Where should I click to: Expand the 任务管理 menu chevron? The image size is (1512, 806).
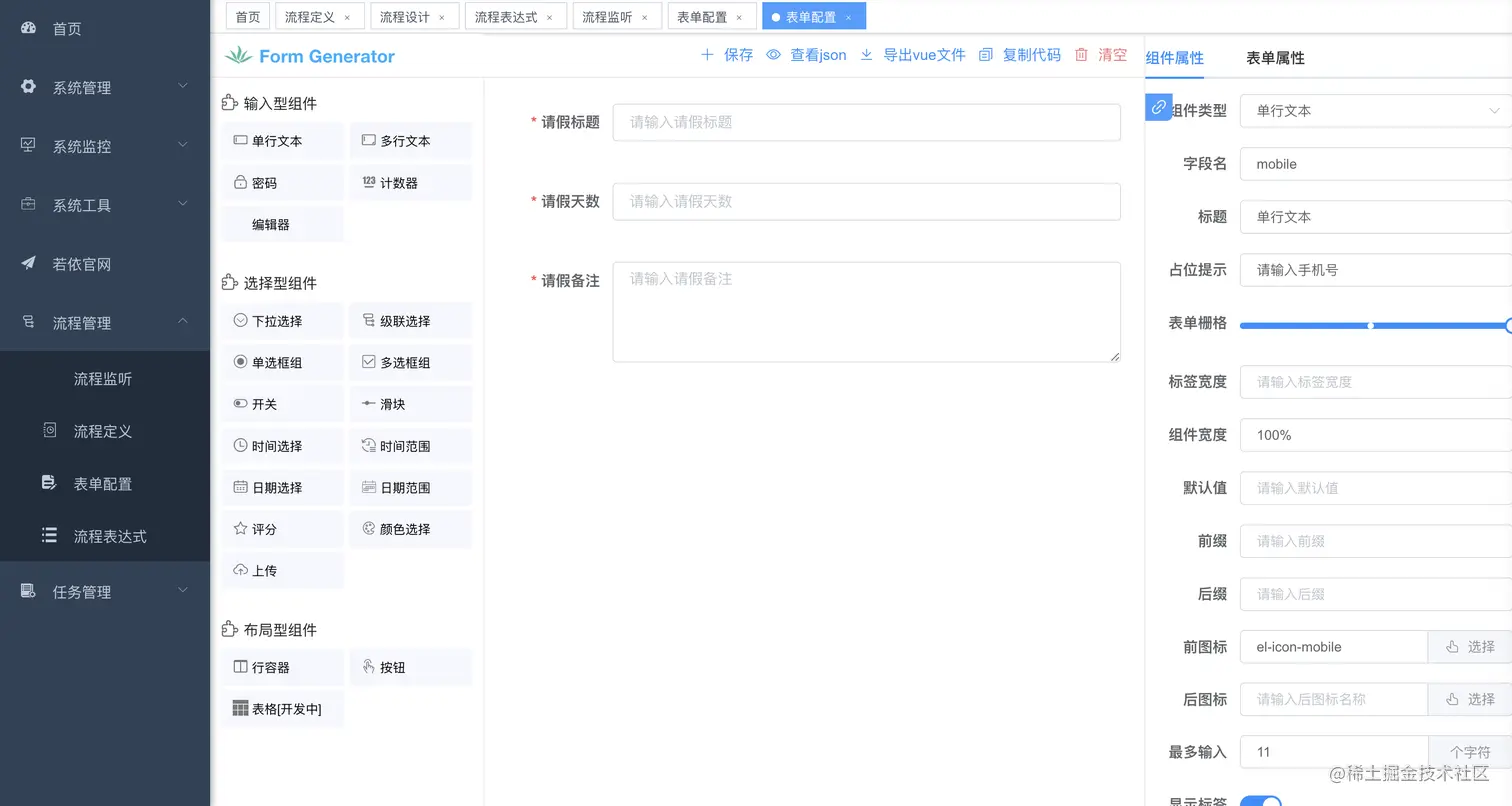(x=182, y=590)
